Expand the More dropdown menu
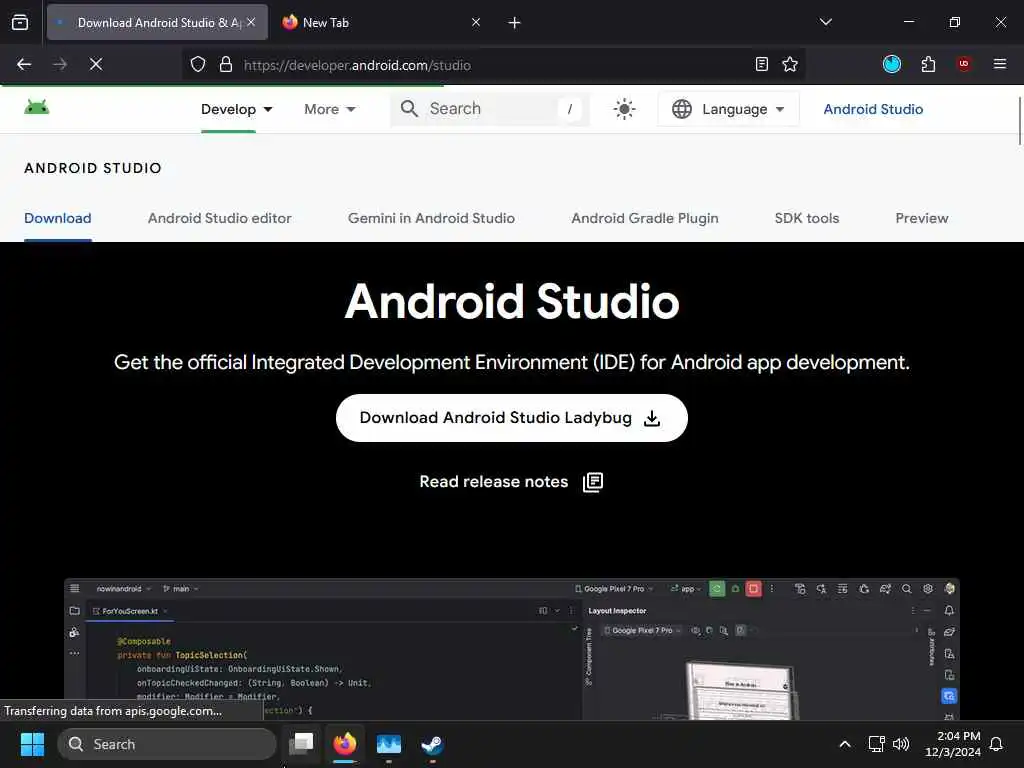 coord(330,109)
